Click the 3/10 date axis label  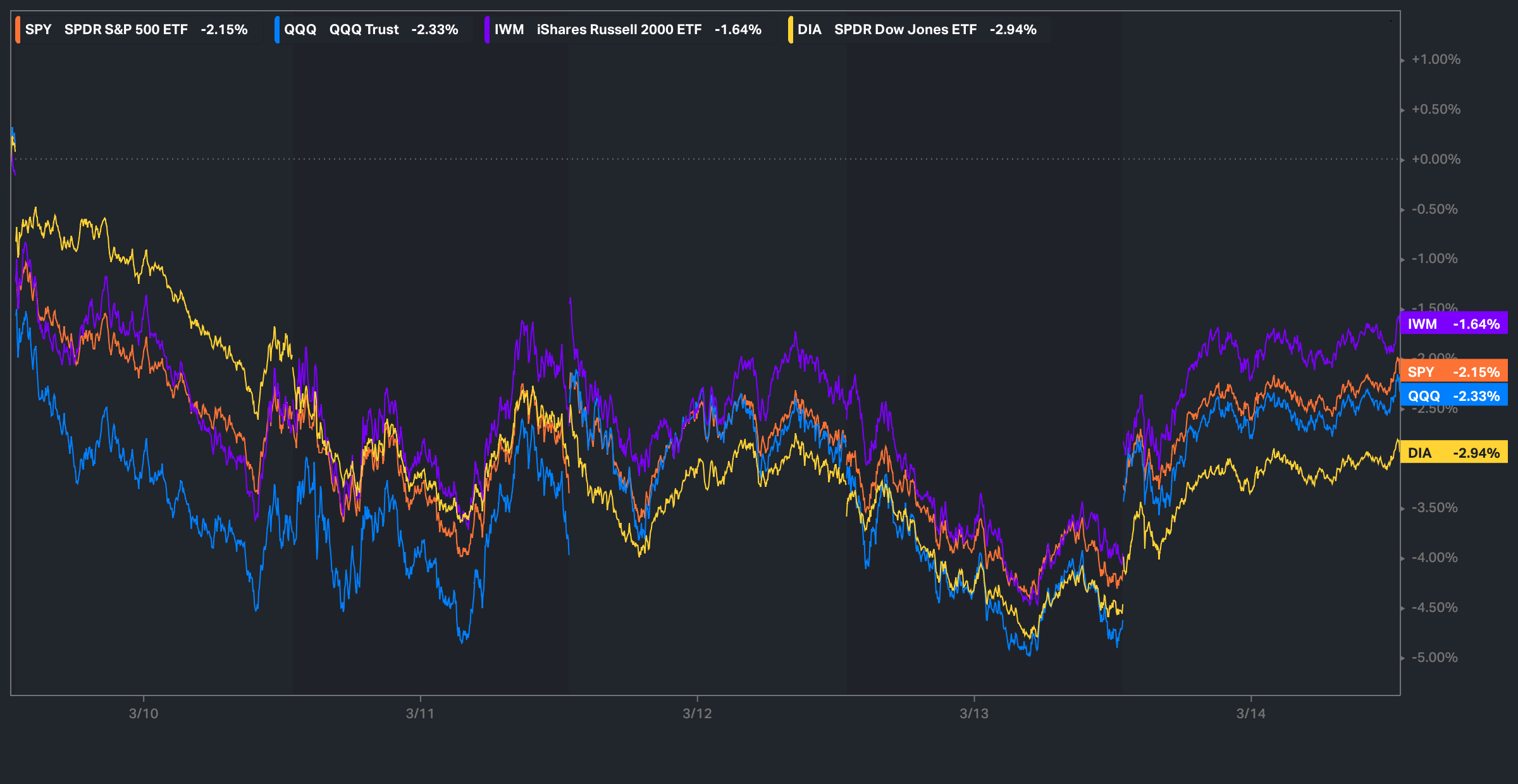(144, 714)
